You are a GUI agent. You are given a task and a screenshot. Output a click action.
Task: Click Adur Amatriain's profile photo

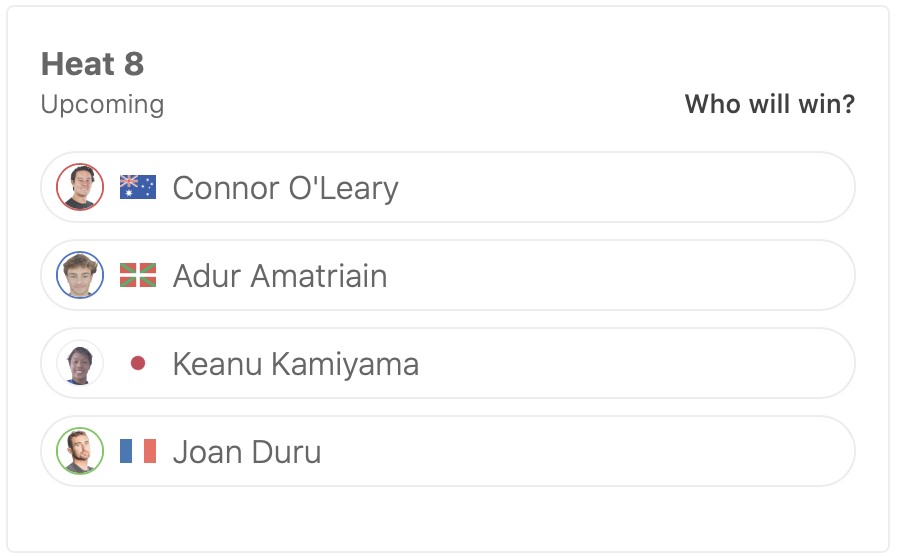[x=80, y=275]
